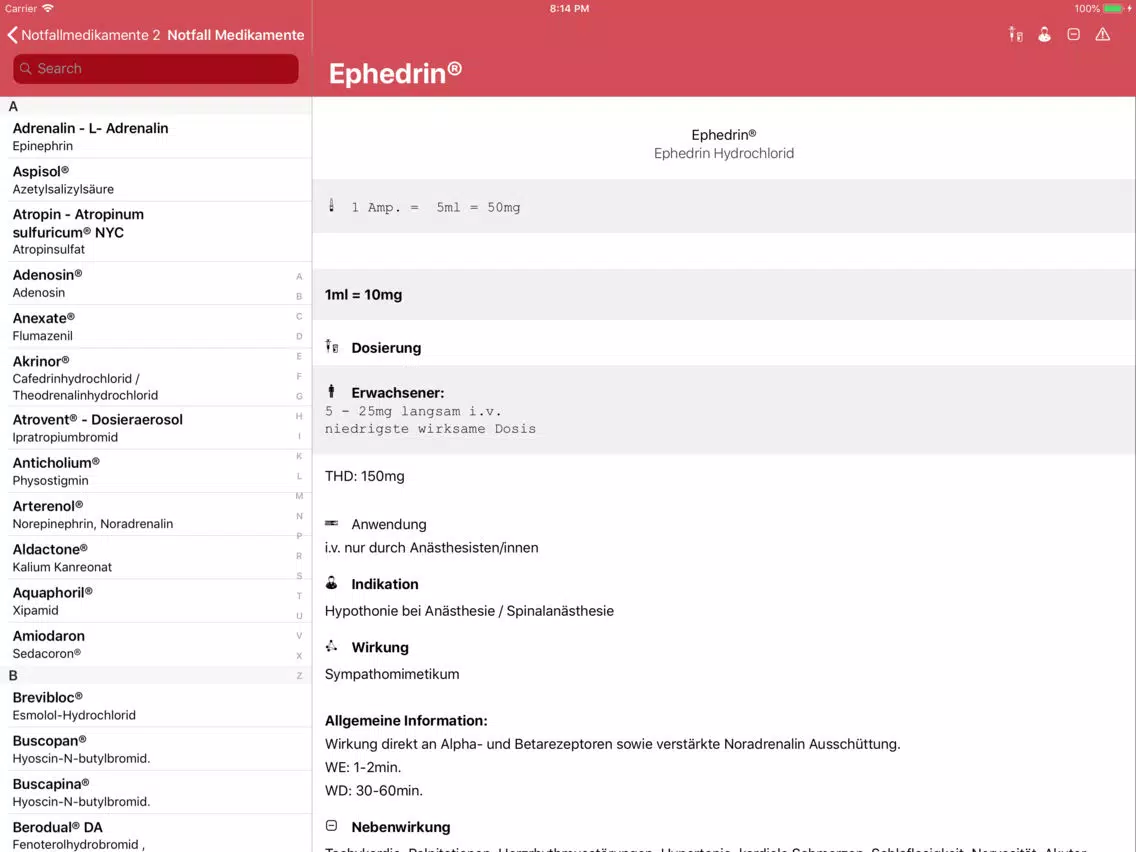Screen dimensions: 1136x852
Task: Jump to index letter N
Action: pos(299,516)
